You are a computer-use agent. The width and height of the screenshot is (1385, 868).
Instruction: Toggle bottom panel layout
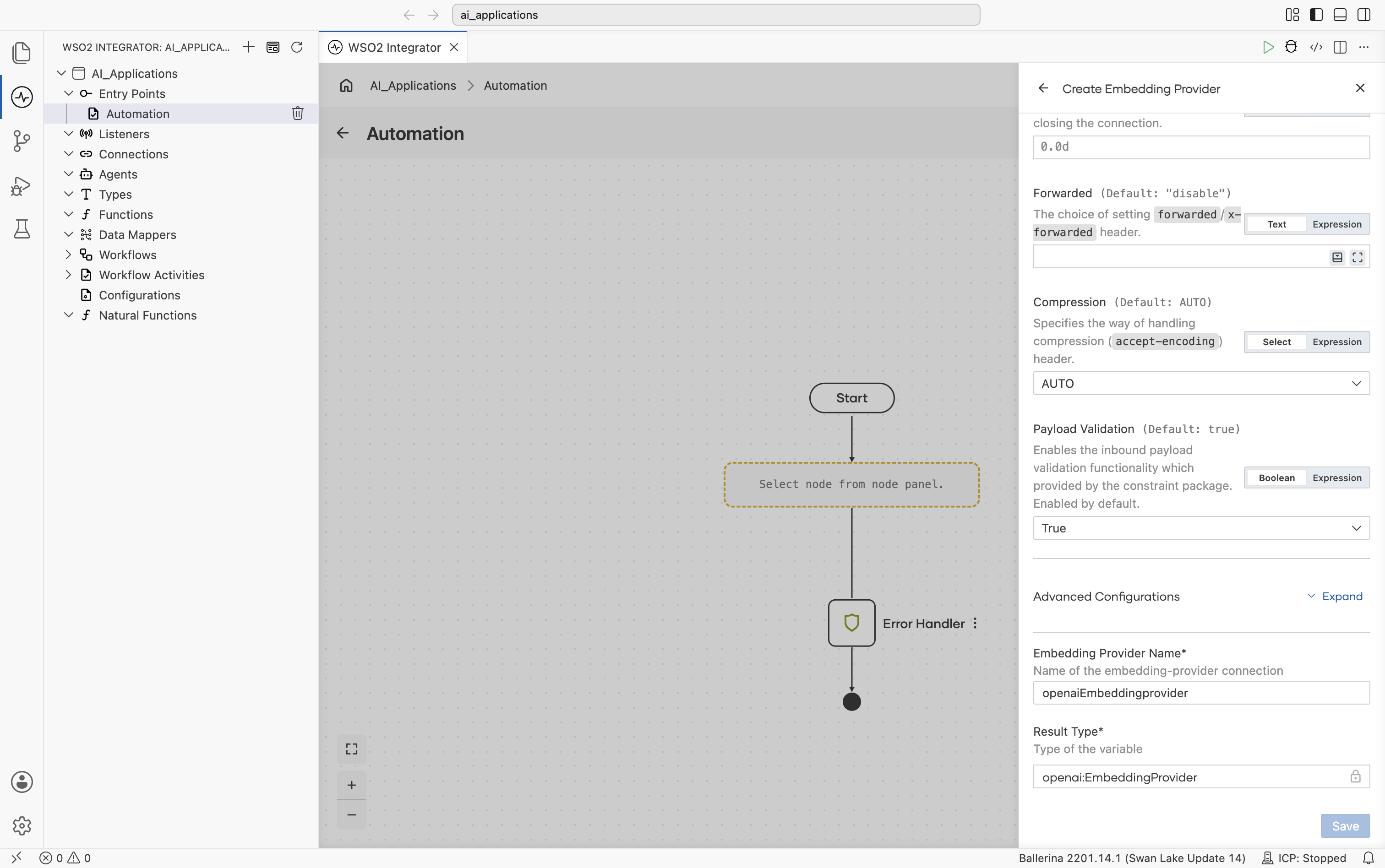tap(1340, 15)
